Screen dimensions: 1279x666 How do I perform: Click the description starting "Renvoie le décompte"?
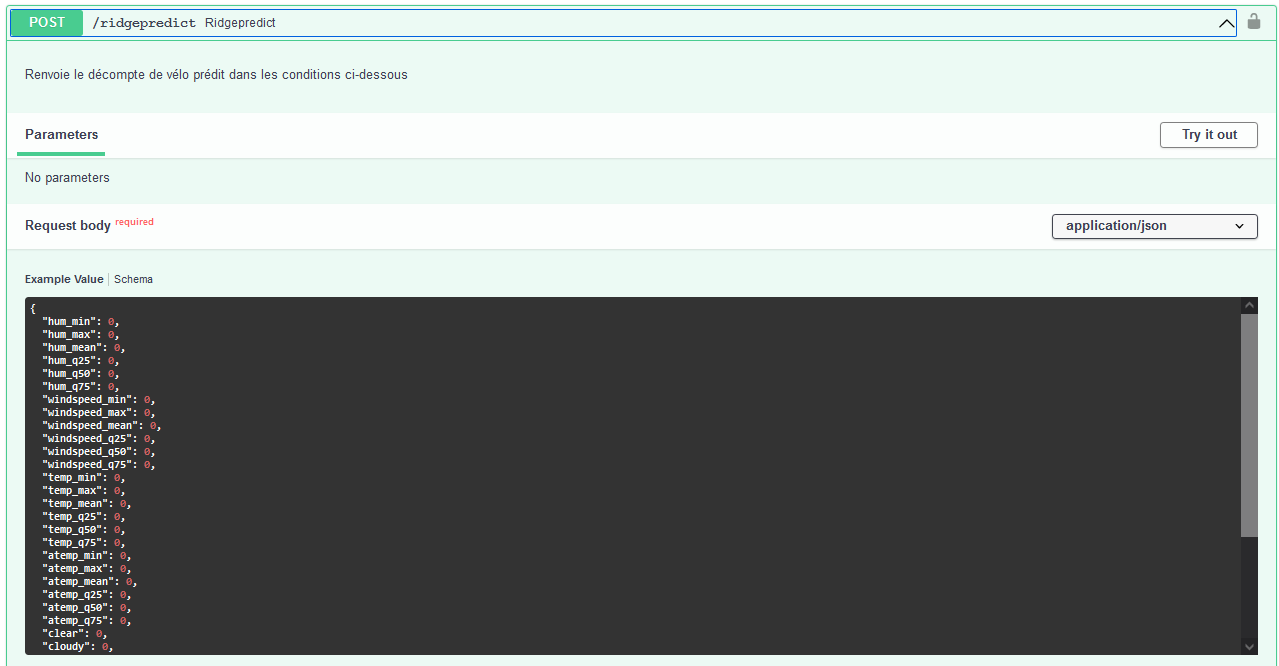pos(216,75)
